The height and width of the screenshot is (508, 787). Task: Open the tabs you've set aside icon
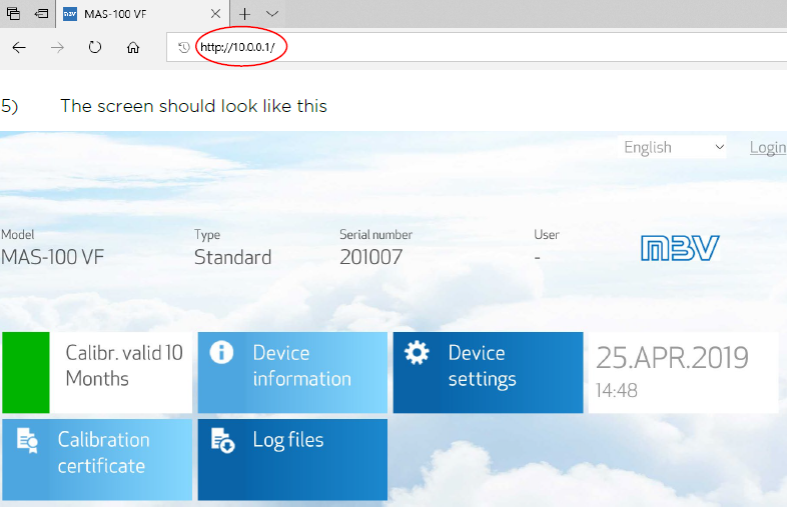[14, 14]
